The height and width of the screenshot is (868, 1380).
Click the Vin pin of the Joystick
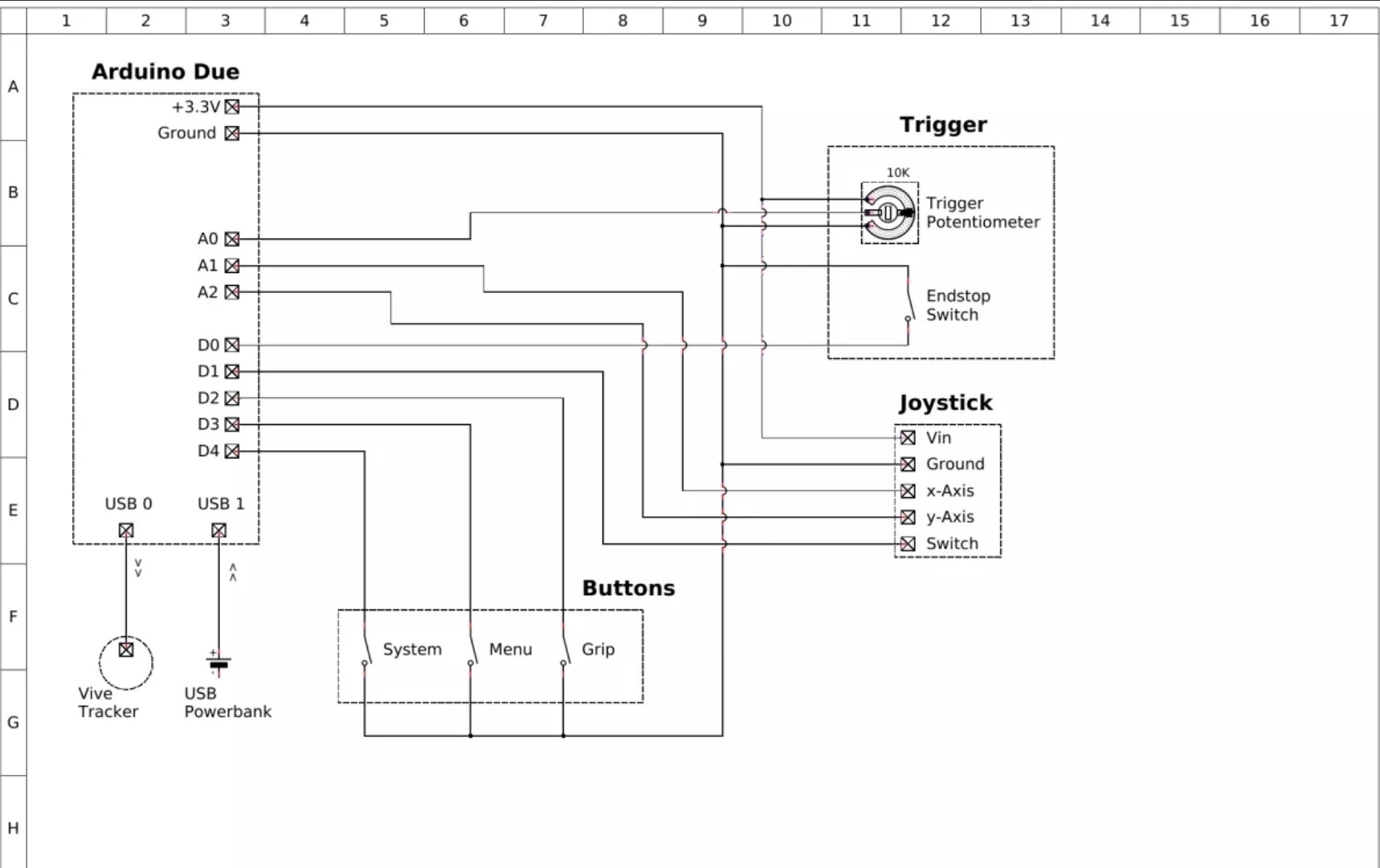(908, 438)
